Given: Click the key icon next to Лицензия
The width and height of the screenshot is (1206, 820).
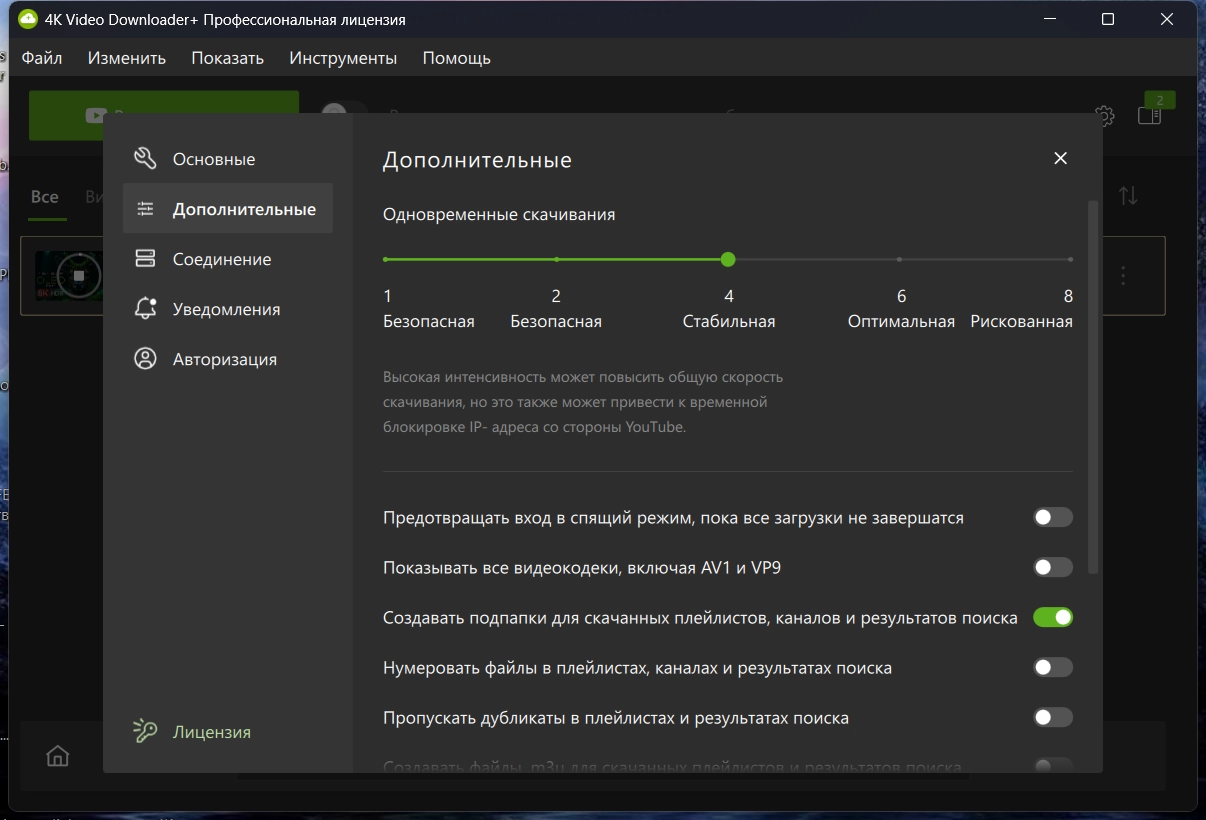Looking at the screenshot, I should pyautogui.click(x=146, y=732).
